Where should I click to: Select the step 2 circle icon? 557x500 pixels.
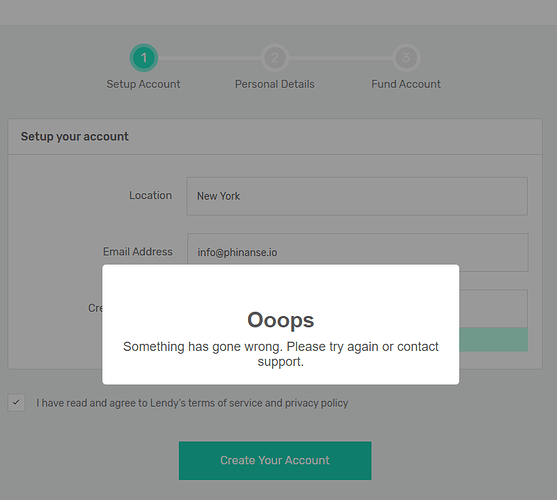coord(275,58)
